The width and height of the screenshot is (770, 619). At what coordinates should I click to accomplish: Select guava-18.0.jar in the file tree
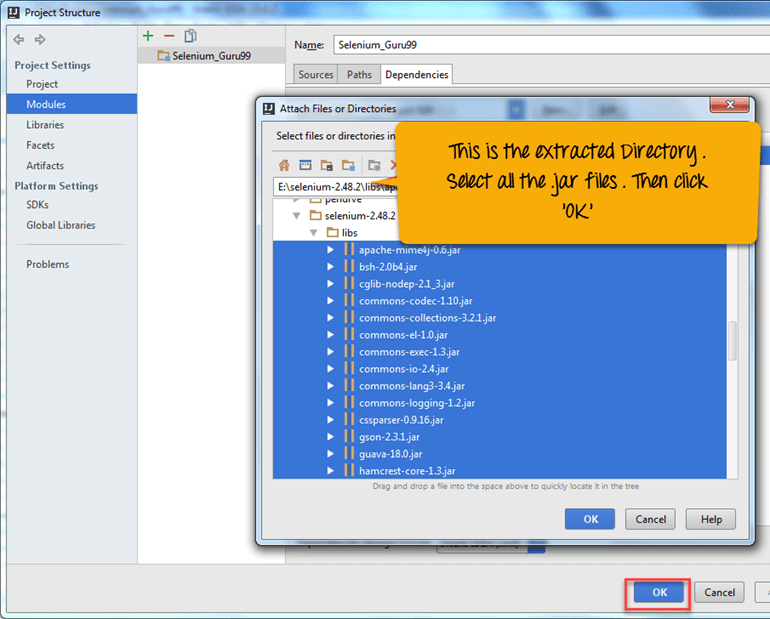coord(387,454)
